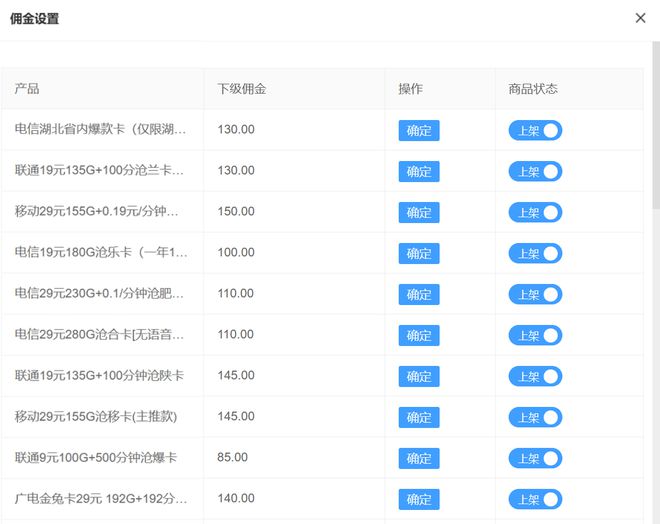Close the 佣金设置 dialog

[x=640, y=18]
